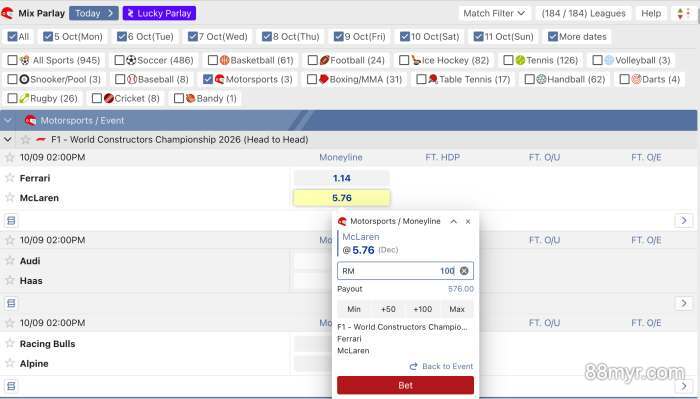Click the helmet icon in the bet slip
This screenshot has width=700, height=399.
pyautogui.click(x=342, y=221)
